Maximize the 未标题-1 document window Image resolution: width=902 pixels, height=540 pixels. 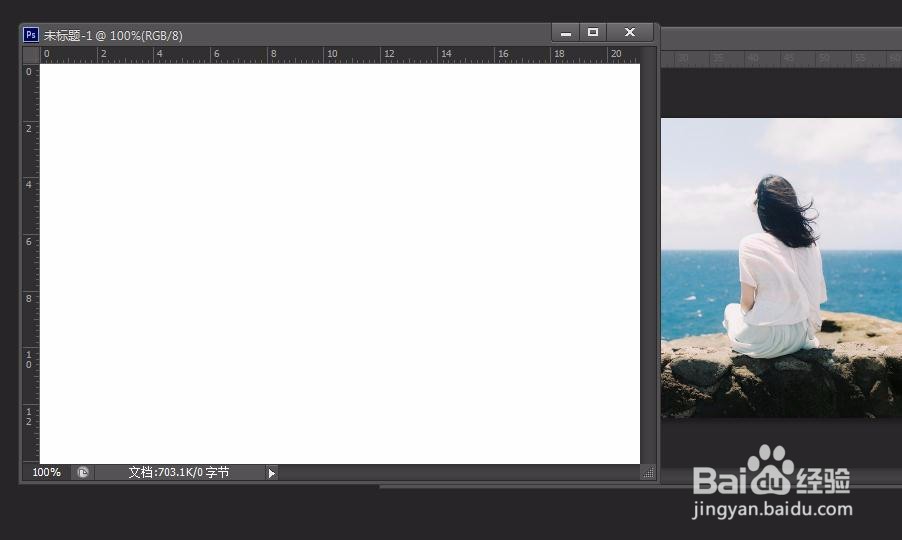(x=593, y=33)
